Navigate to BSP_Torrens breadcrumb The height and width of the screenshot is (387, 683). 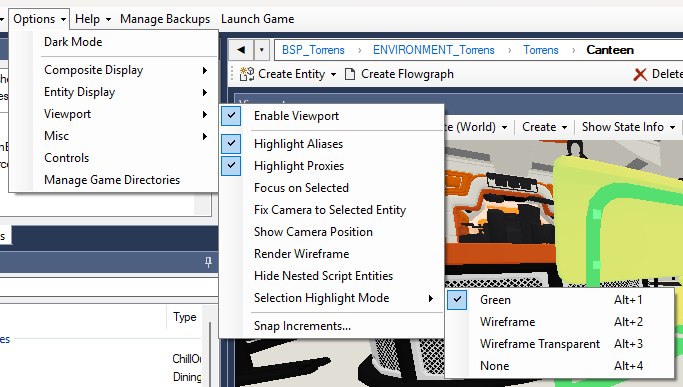(x=313, y=50)
